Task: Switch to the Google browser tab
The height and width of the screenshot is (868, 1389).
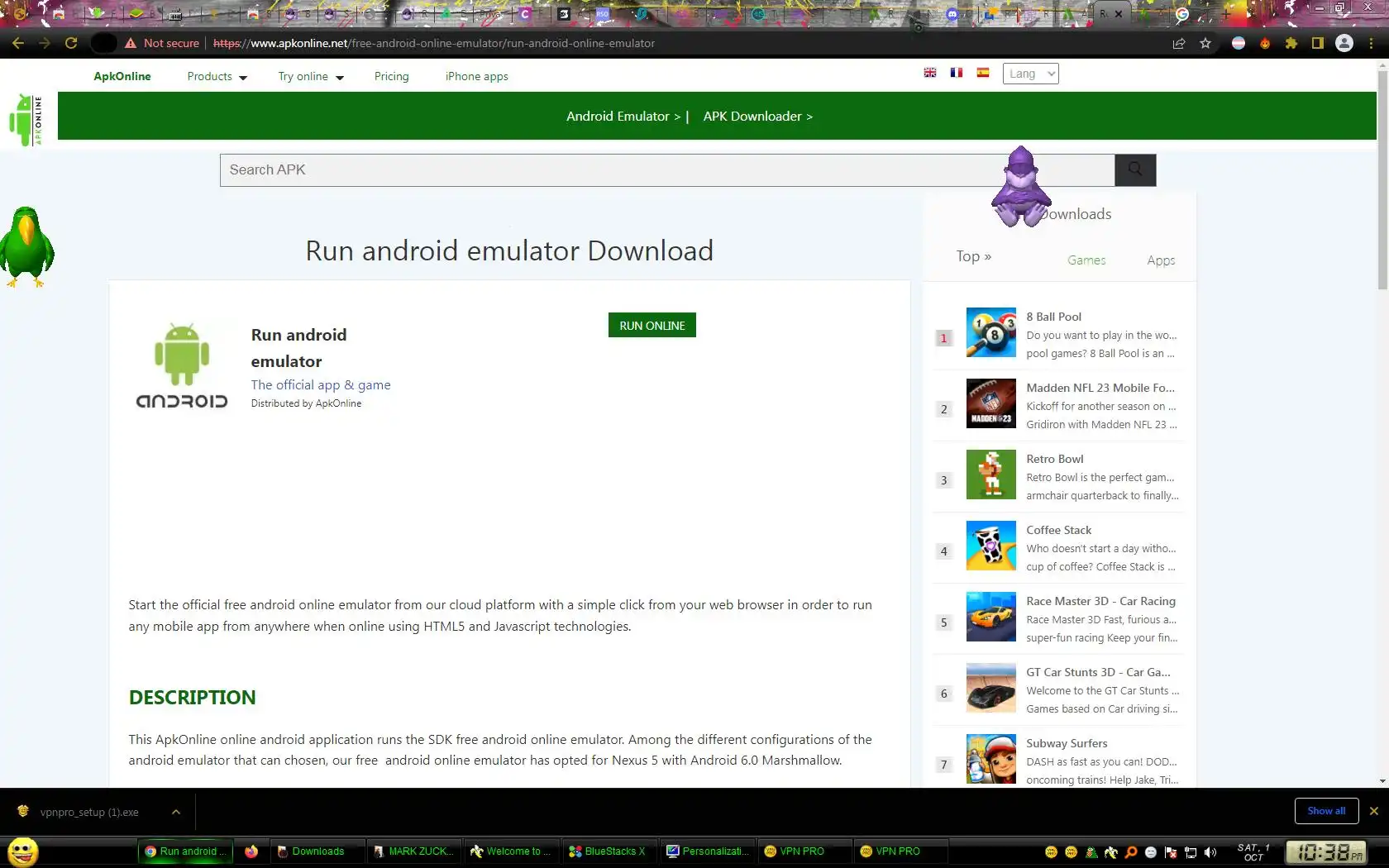Action: (x=1182, y=13)
